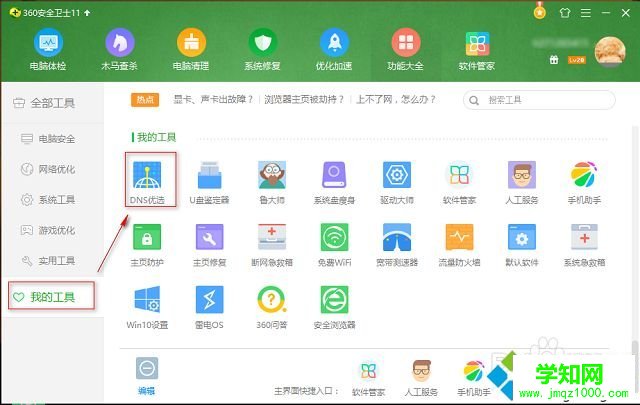Click the vertical scrollbar thumb

(635, 348)
